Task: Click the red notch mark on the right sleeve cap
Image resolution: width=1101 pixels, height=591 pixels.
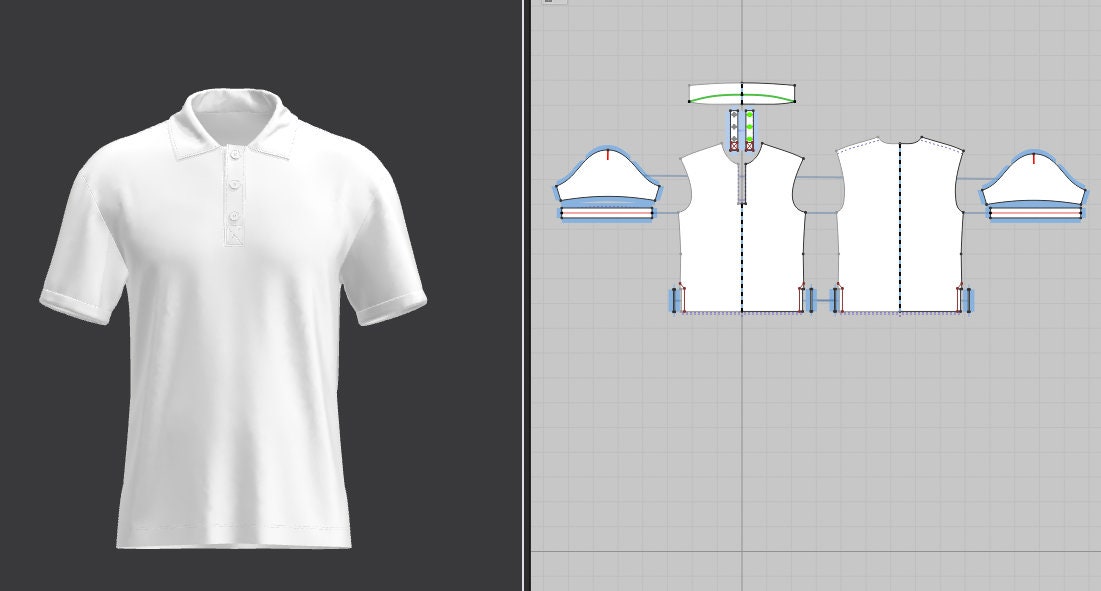Action: tap(1035, 158)
